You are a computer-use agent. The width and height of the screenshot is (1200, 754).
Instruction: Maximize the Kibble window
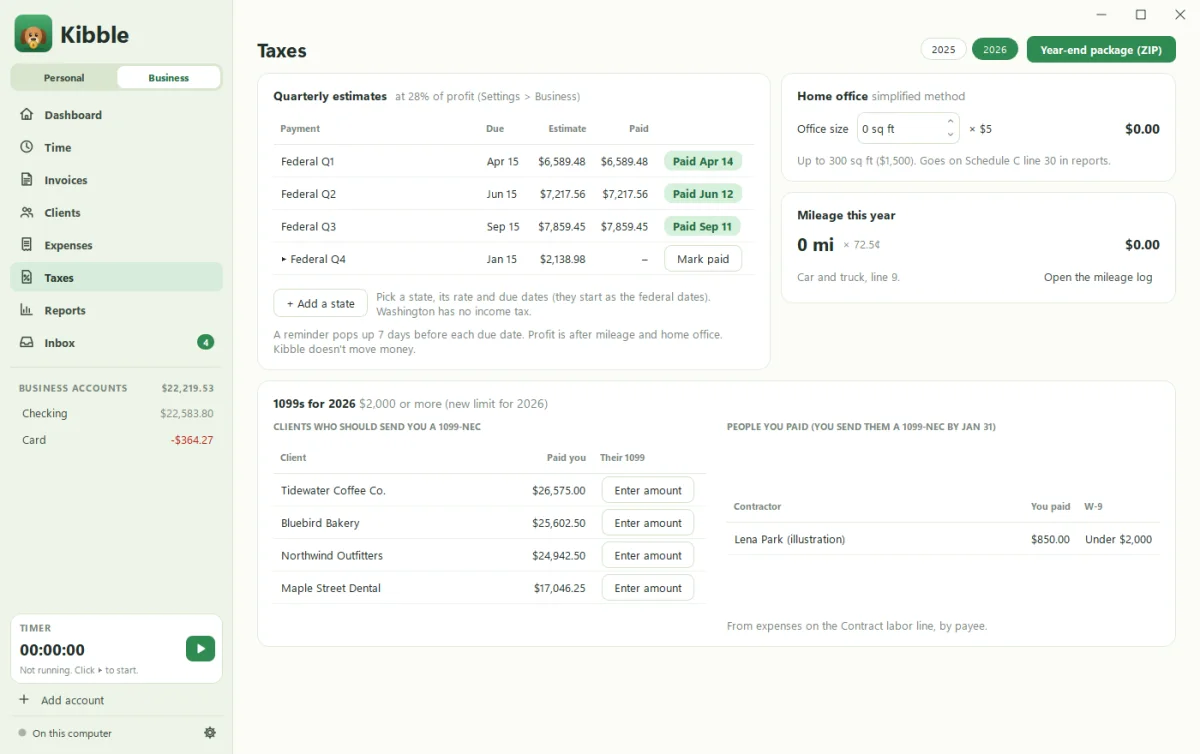pos(1140,15)
